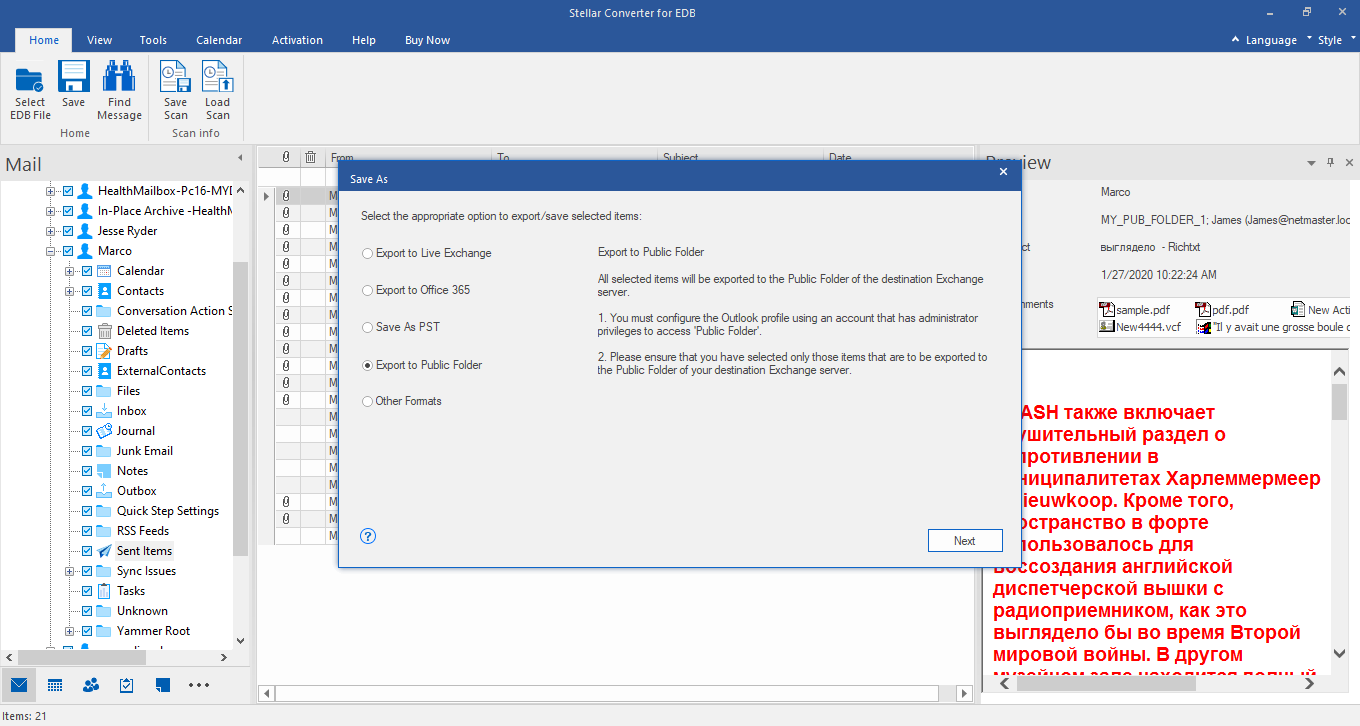Uncheck the Sent Items folder checkbox
Screen dimensions: 1360x726
pyautogui.click(x=86, y=550)
